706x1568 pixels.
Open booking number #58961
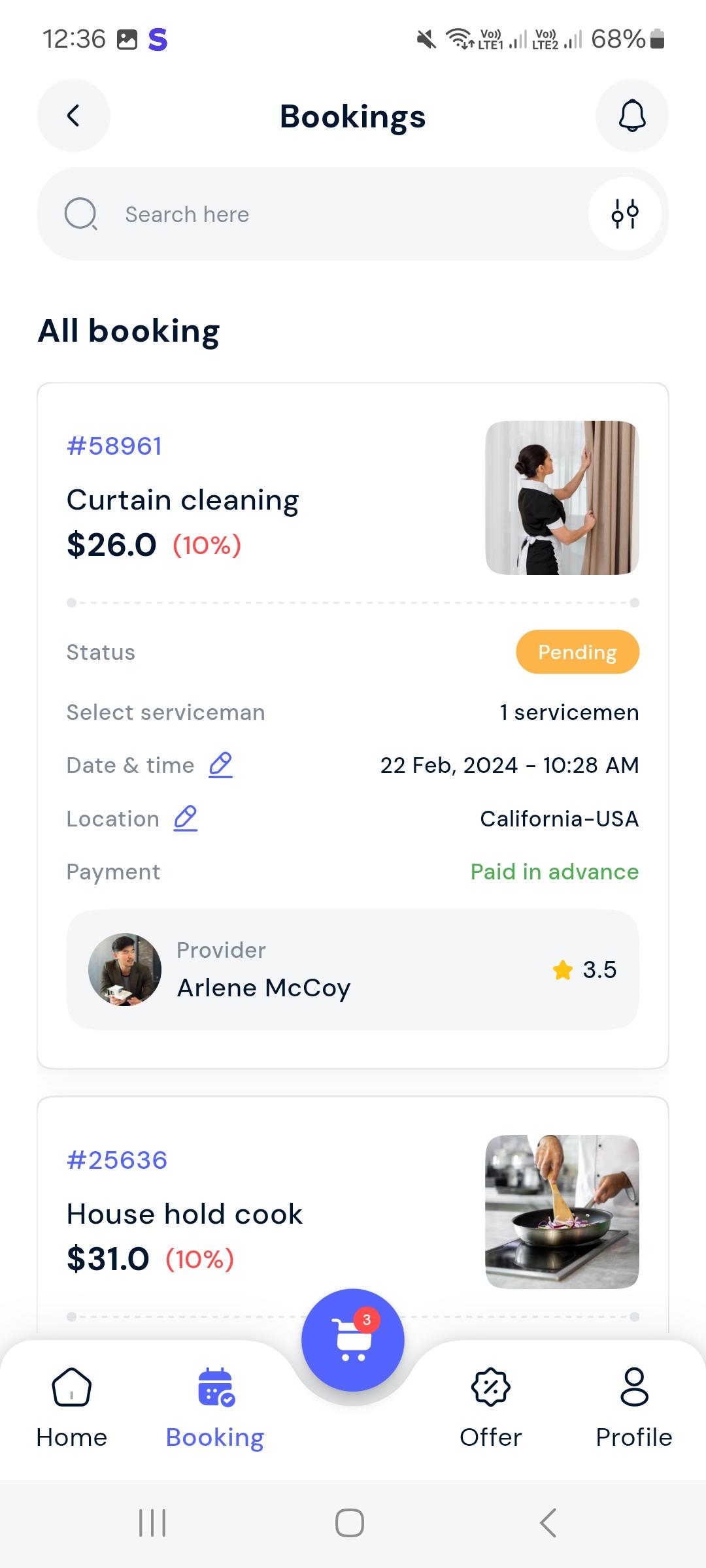point(114,446)
